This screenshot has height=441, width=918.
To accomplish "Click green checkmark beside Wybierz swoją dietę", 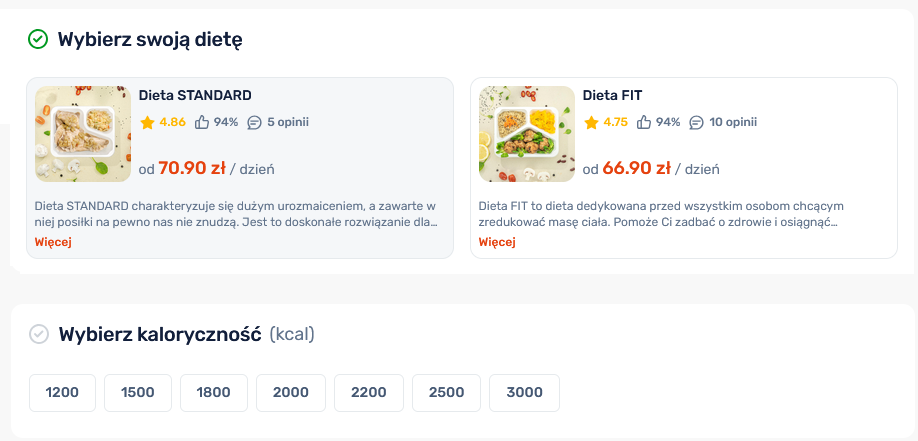I will [x=38, y=40].
